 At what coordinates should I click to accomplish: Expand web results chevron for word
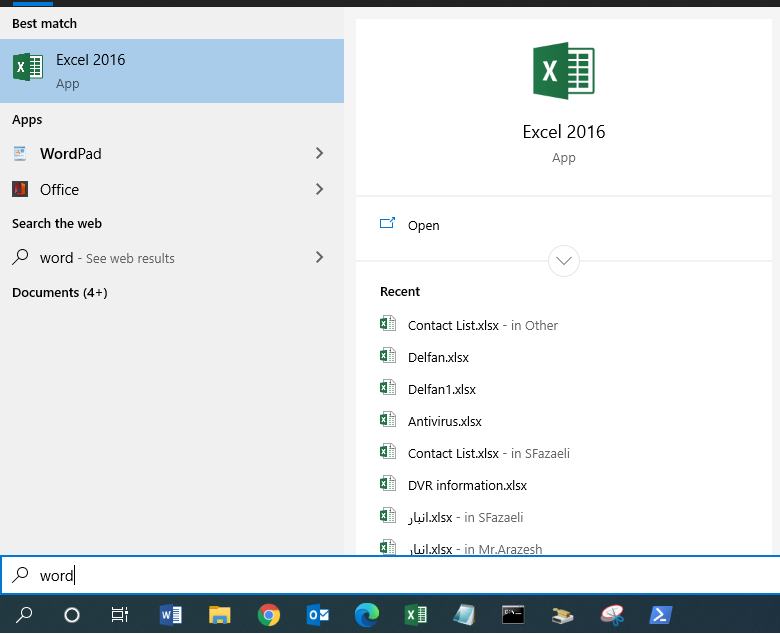pyautogui.click(x=319, y=257)
